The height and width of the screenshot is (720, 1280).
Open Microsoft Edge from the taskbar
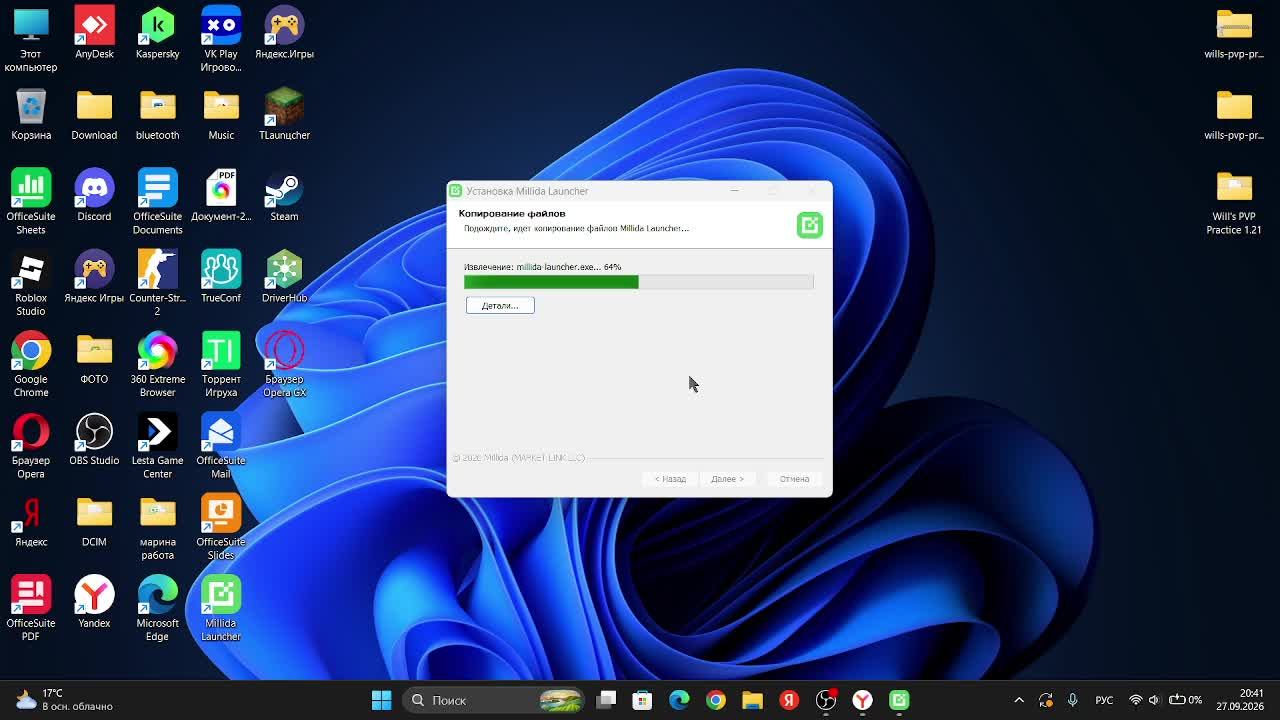coord(679,700)
